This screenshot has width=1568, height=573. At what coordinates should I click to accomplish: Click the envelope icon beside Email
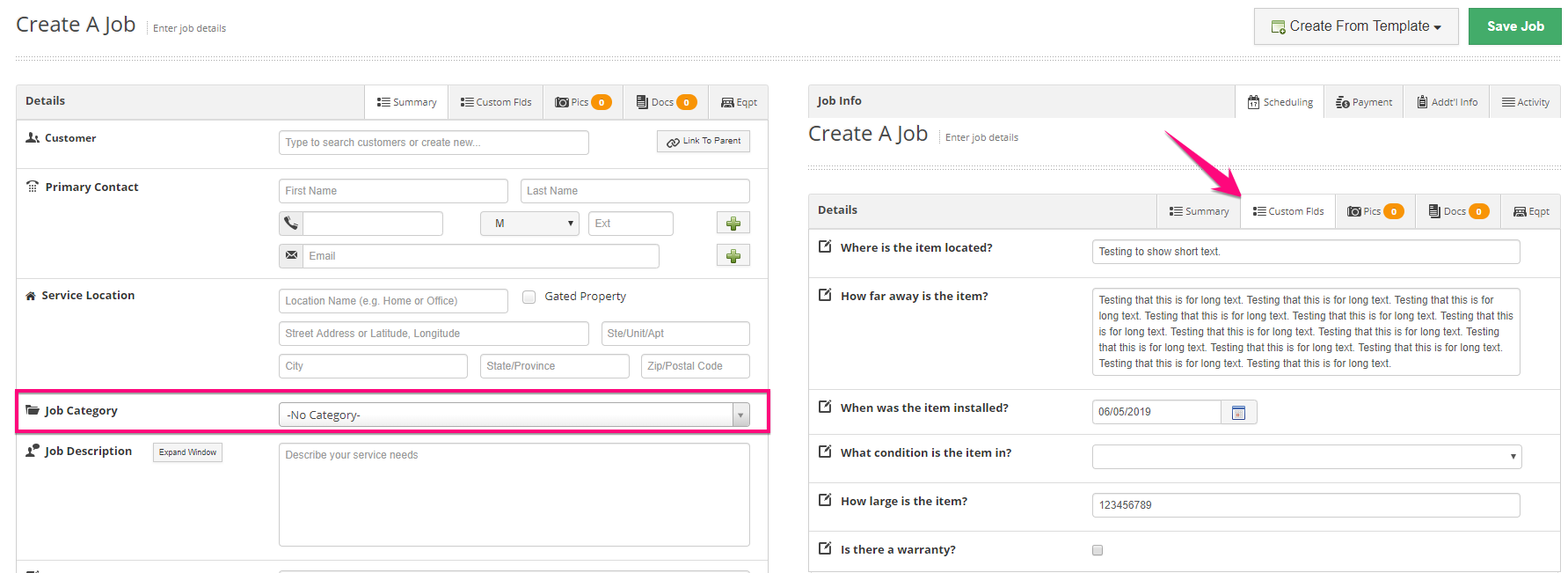(x=291, y=256)
